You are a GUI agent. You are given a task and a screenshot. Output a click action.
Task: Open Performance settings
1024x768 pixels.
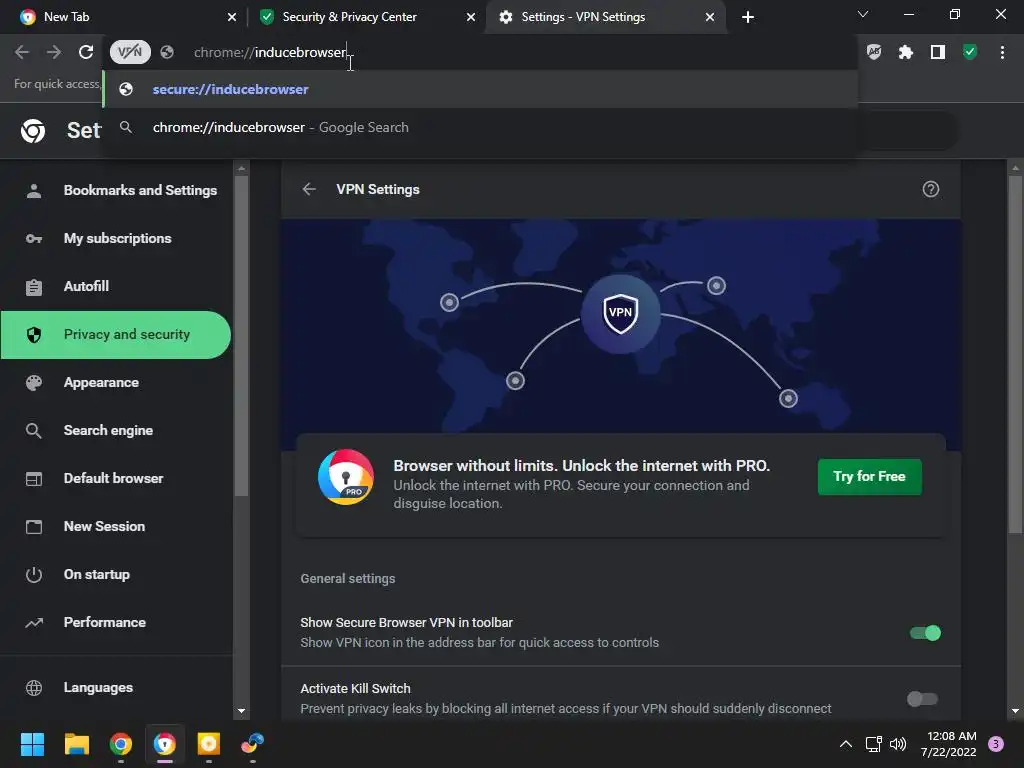116,622
